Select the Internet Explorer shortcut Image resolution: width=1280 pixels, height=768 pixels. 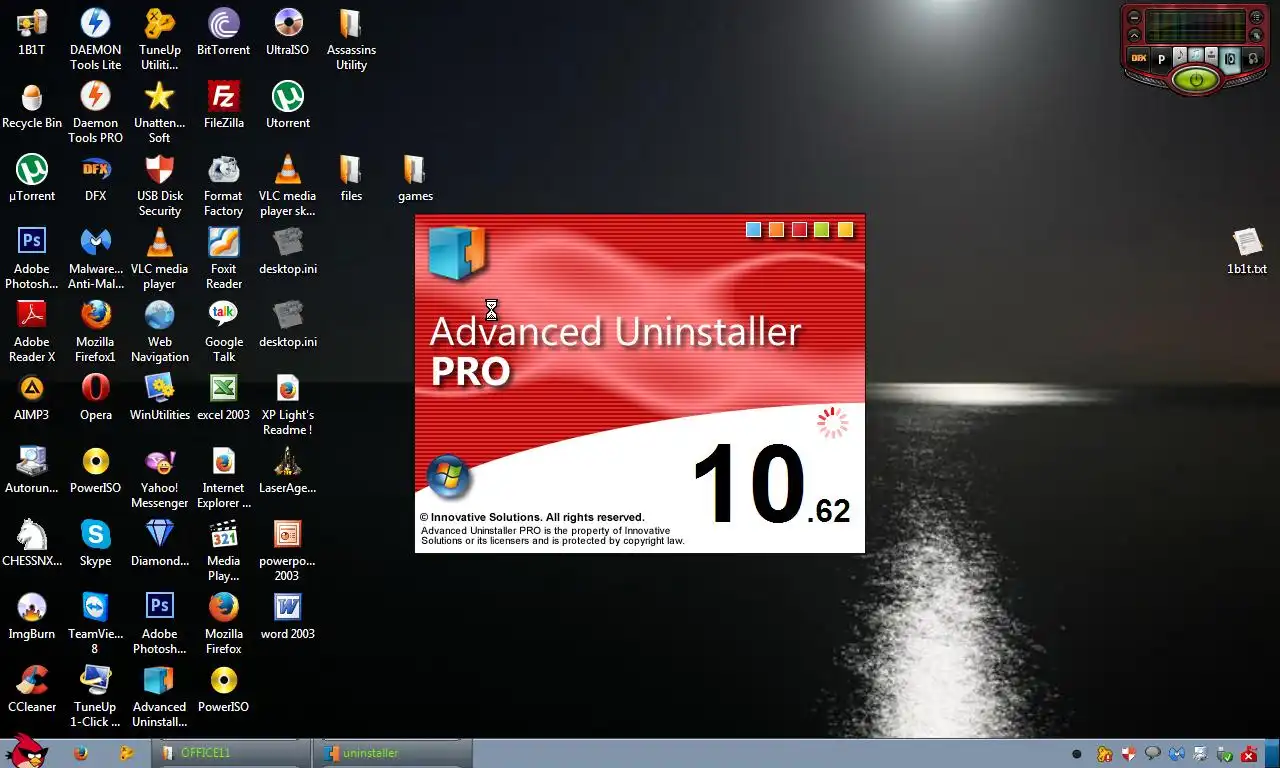(224, 477)
